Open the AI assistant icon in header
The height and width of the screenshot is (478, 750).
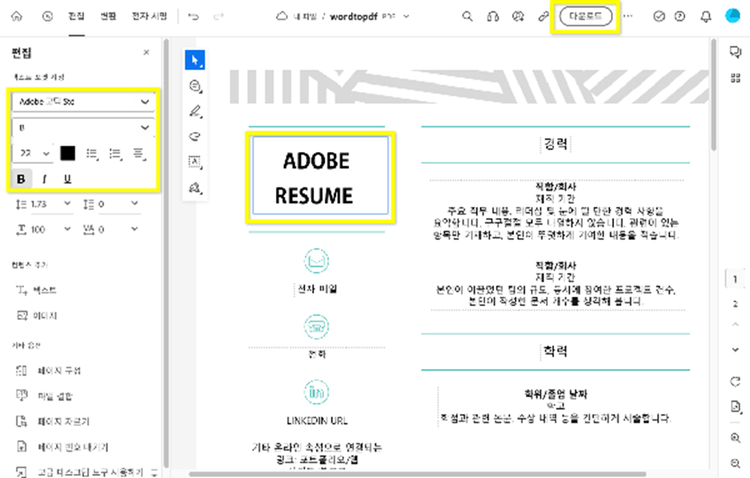[x=518, y=16]
